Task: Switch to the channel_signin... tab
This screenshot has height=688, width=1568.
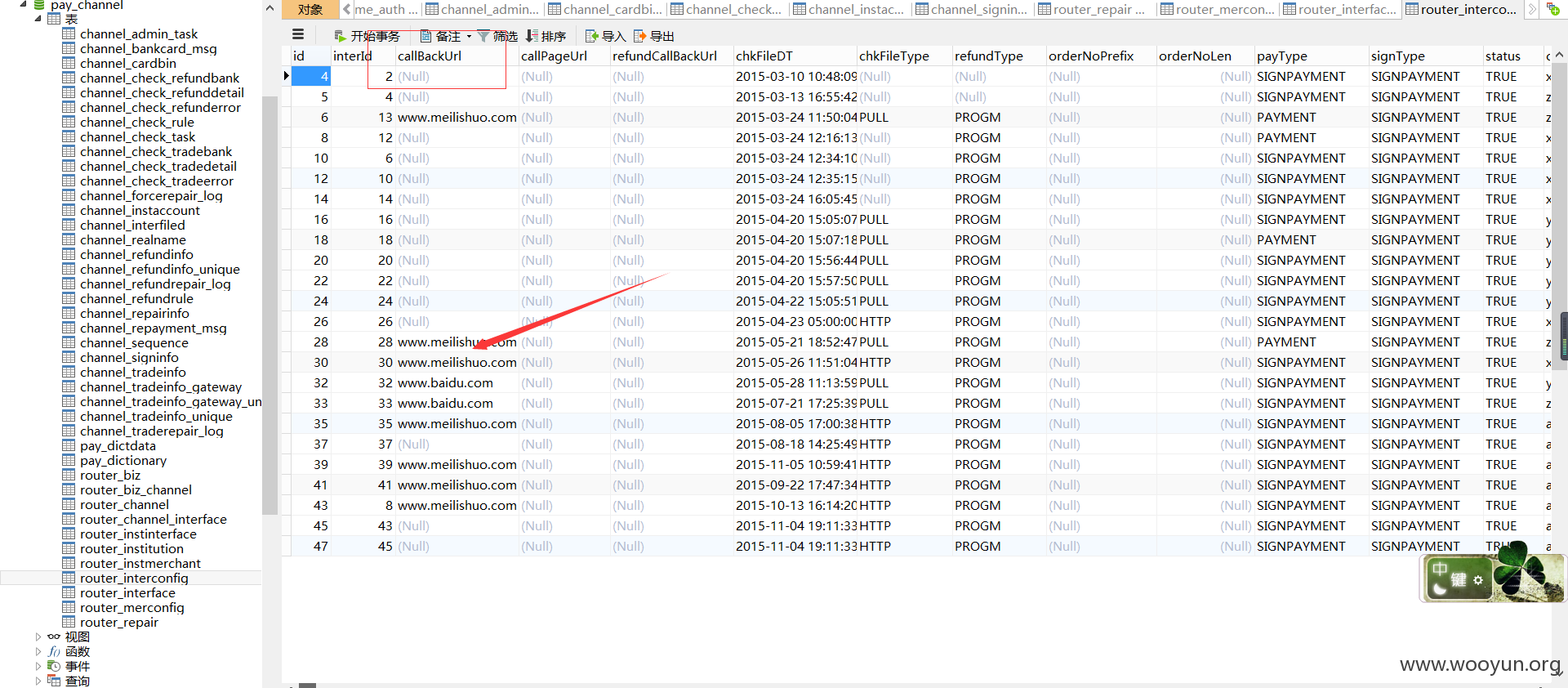Action: click(973, 9)
